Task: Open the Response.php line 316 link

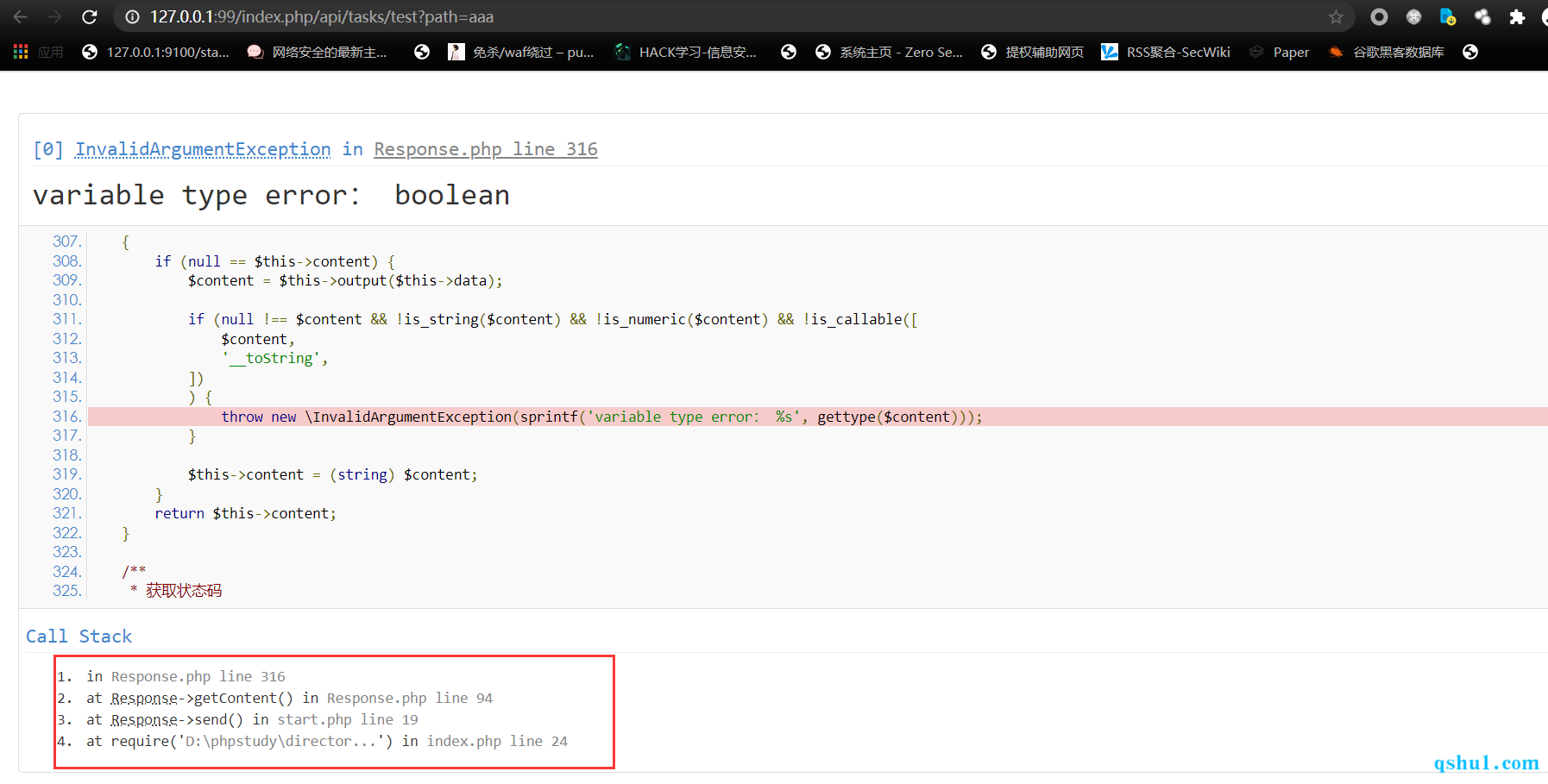Action: coord(486,149)
